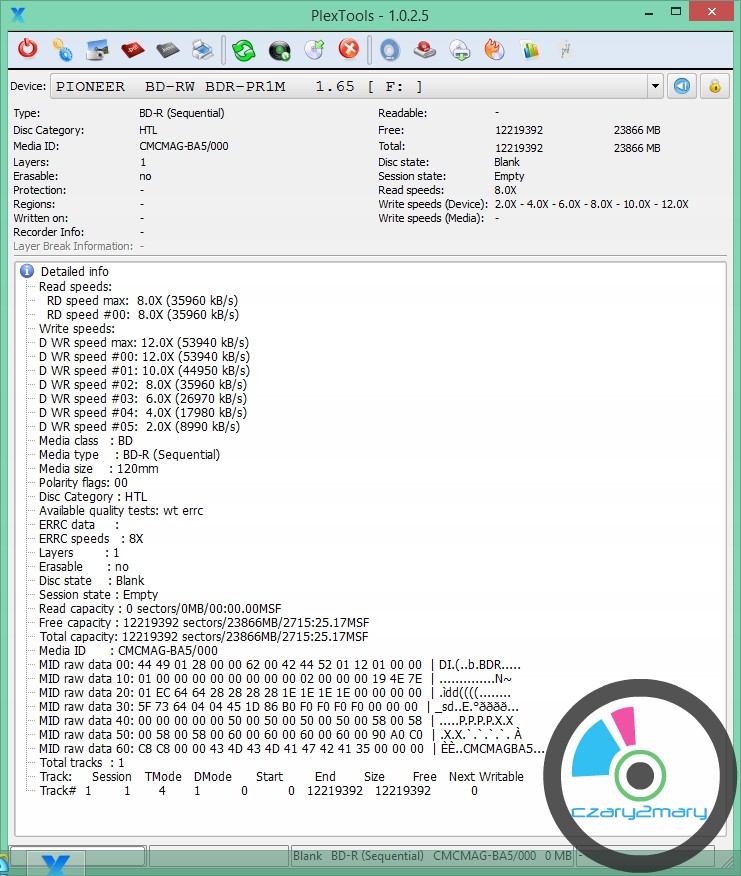Image resolution: width=741 pixels, height=876 pixels.
Task: Open the colored bar chart icon
Action: click(x=530, y=48)
